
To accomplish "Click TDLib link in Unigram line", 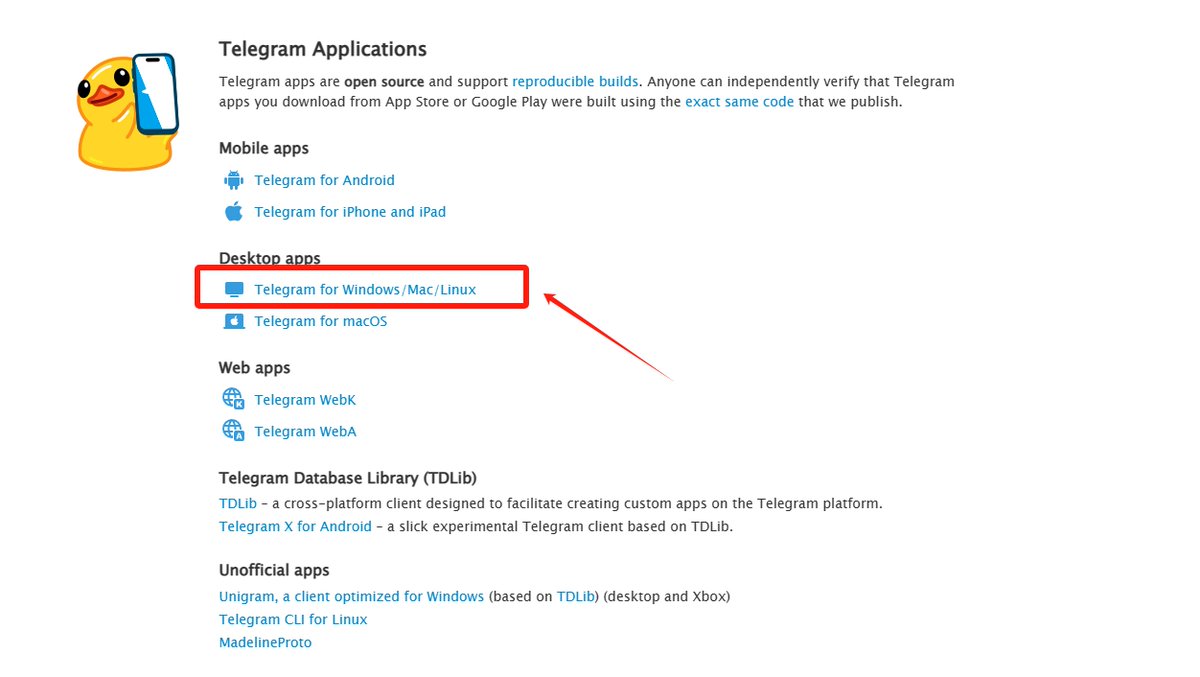I will 576,596.
